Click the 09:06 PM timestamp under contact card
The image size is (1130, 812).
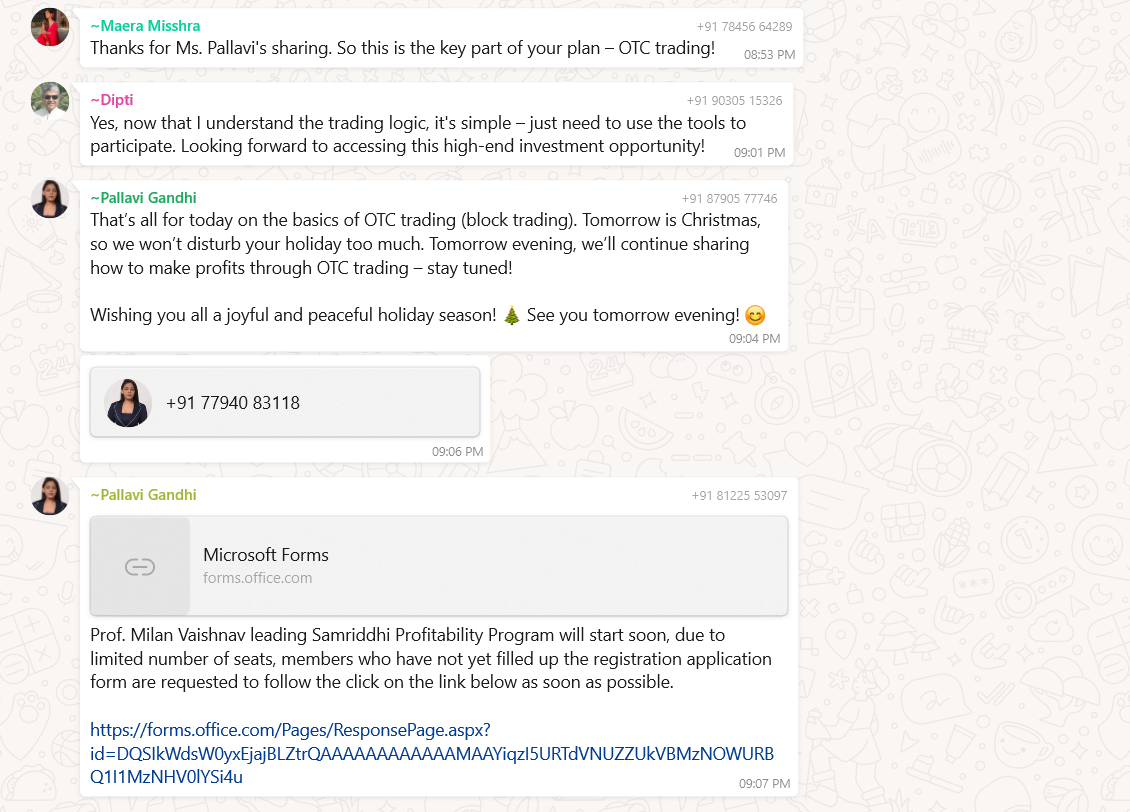pos(457,452)
